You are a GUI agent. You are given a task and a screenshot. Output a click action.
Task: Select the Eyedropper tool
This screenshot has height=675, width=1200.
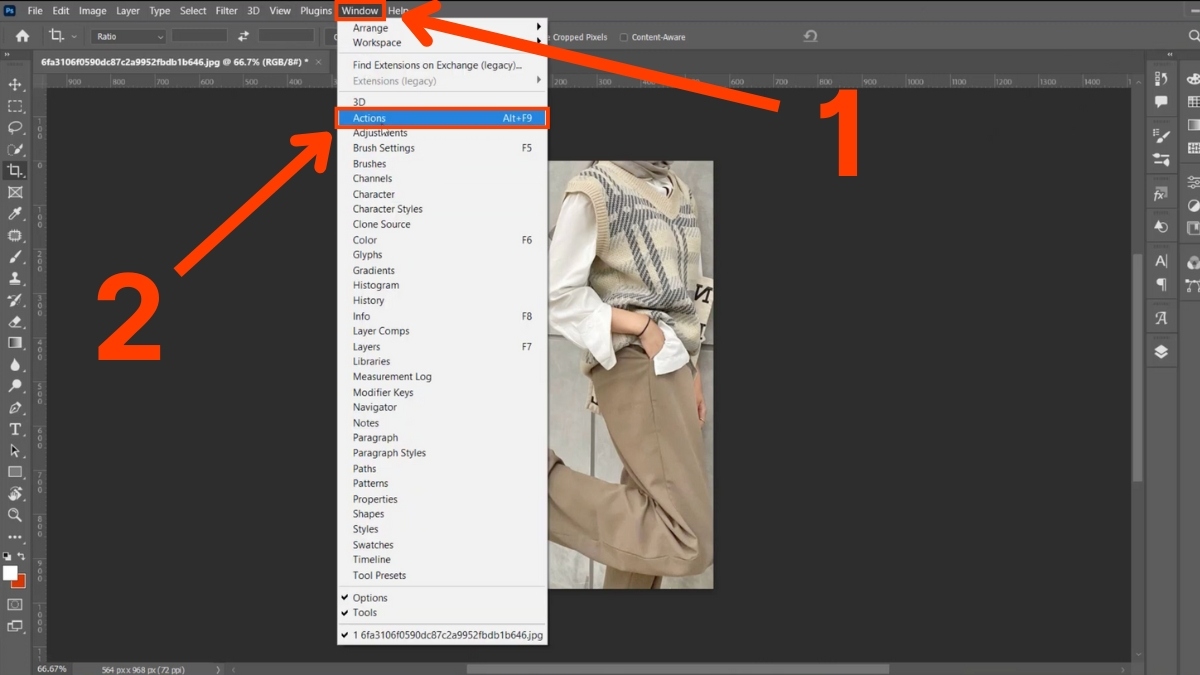pos(15,214)
